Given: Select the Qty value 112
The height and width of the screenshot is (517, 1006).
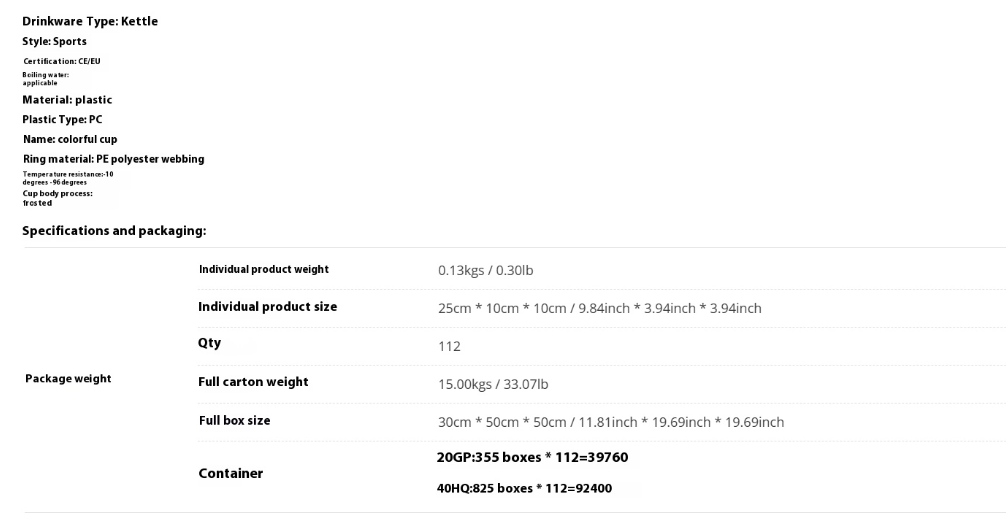Looking at the screenshot, I should coord(449,346).
